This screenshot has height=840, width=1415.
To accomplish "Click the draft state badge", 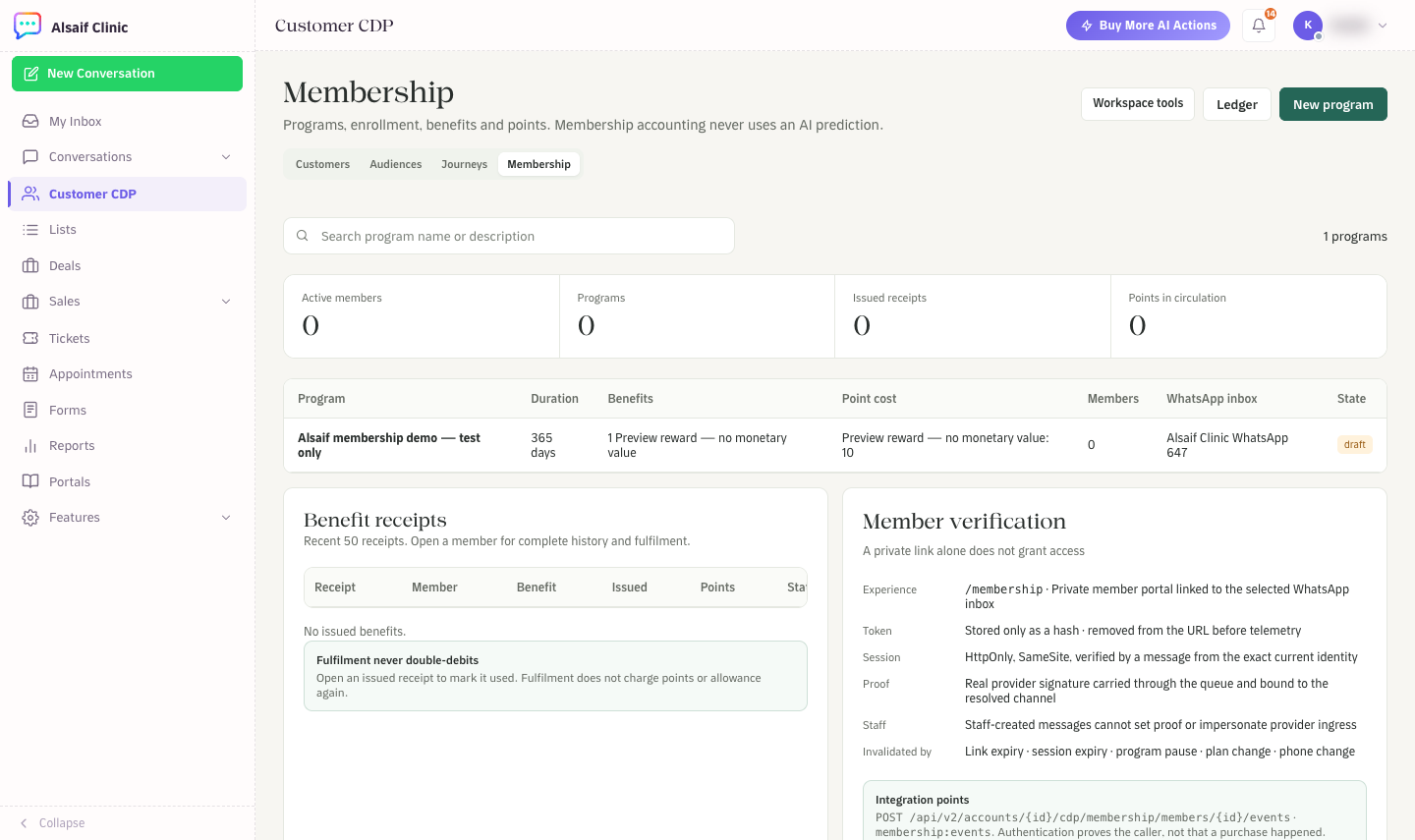I will click(x=1355, y=445).
